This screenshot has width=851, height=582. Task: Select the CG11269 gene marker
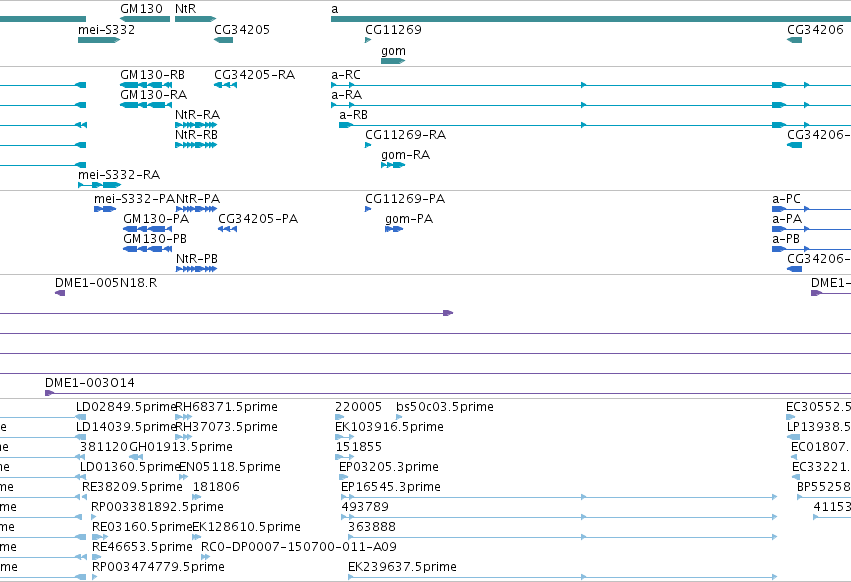click(368, 40)
